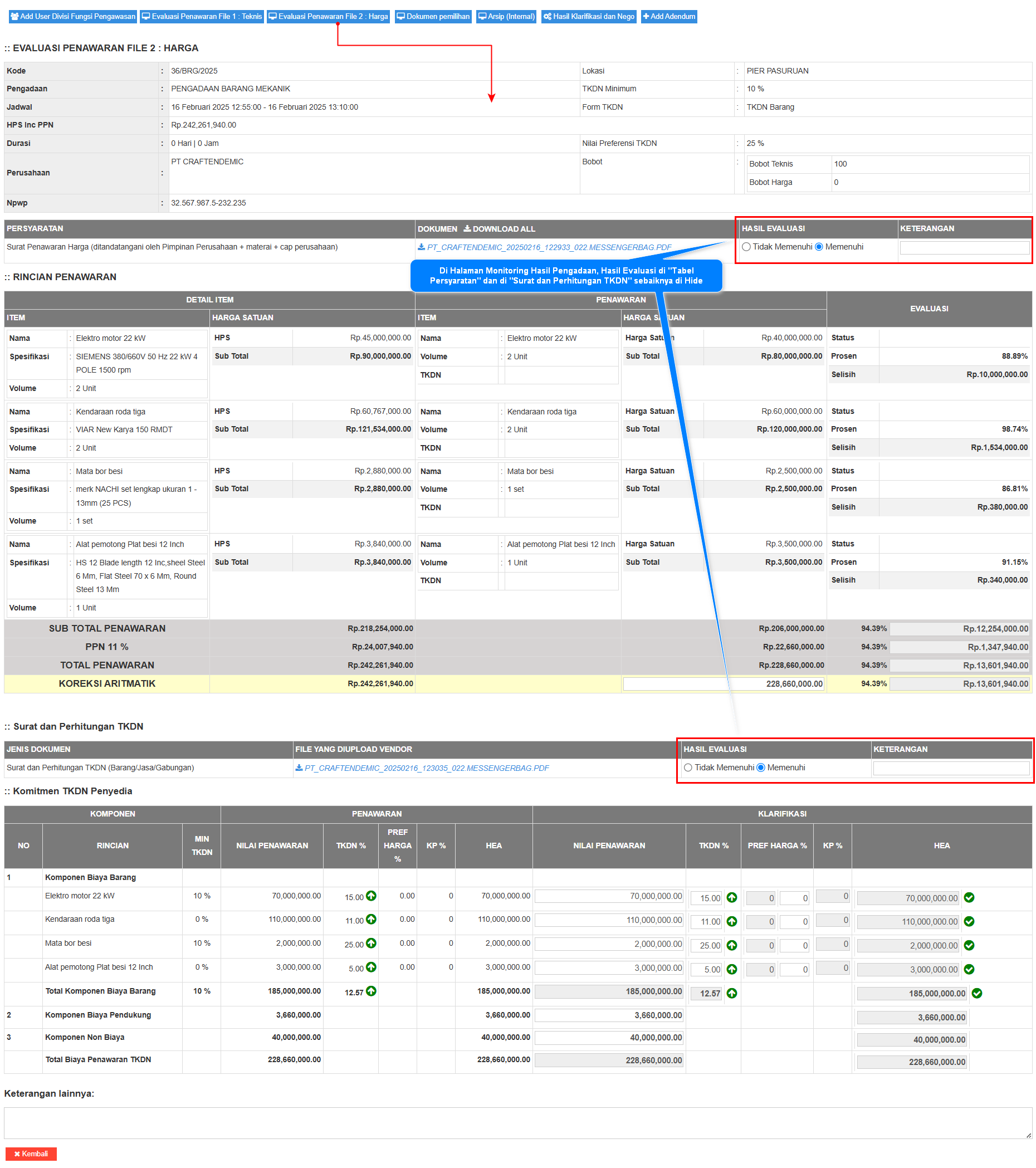Select Tidak Memenuhi for Surat Perhitungan TKDN
Image resolution: width=1036 pixels, height=1168 pixels.
point(688,768)
